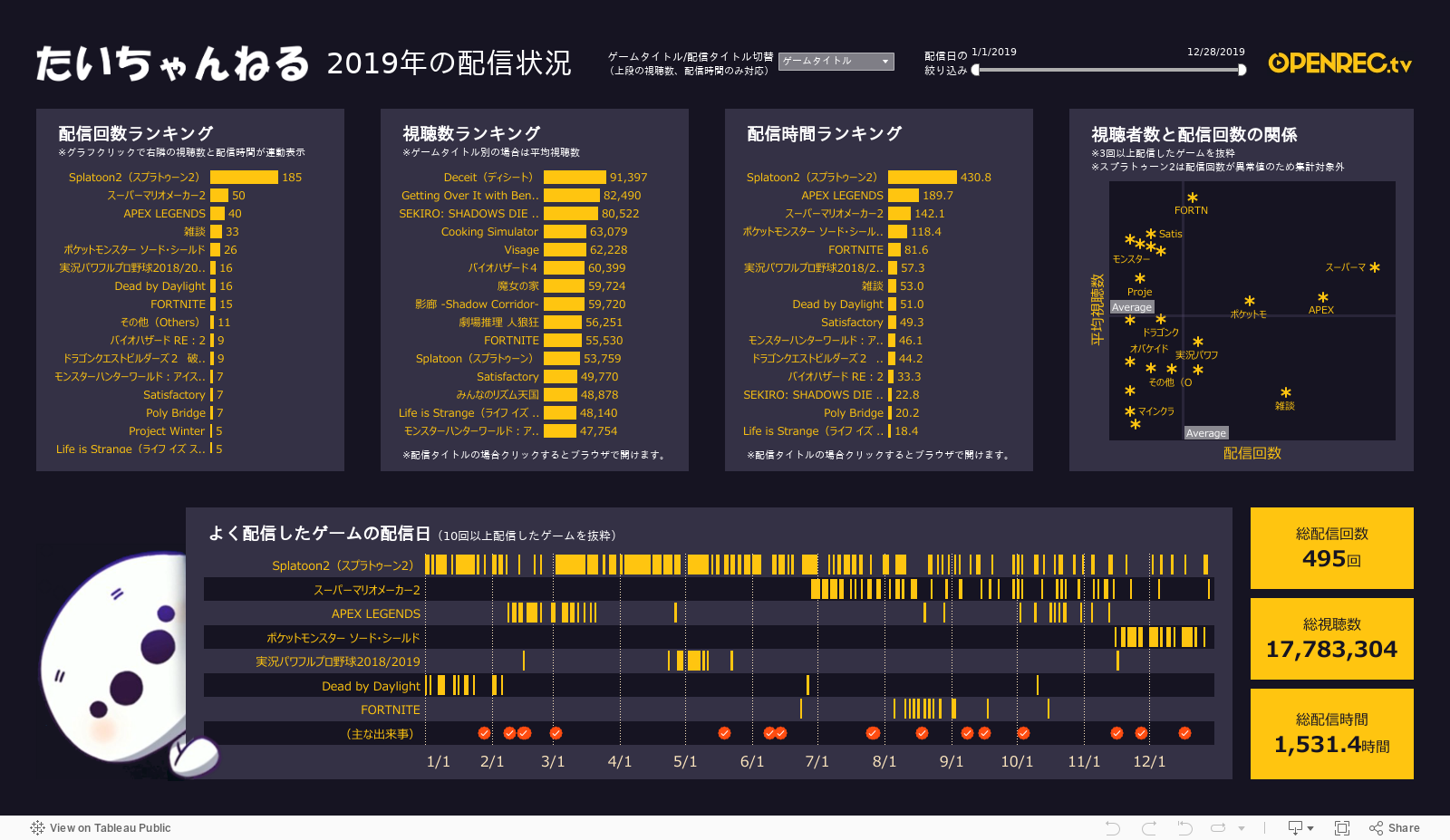Open the ゲームタイトル dropdown selector
This screenshot has width=1450, height=840.
click(x=836, y=61)
